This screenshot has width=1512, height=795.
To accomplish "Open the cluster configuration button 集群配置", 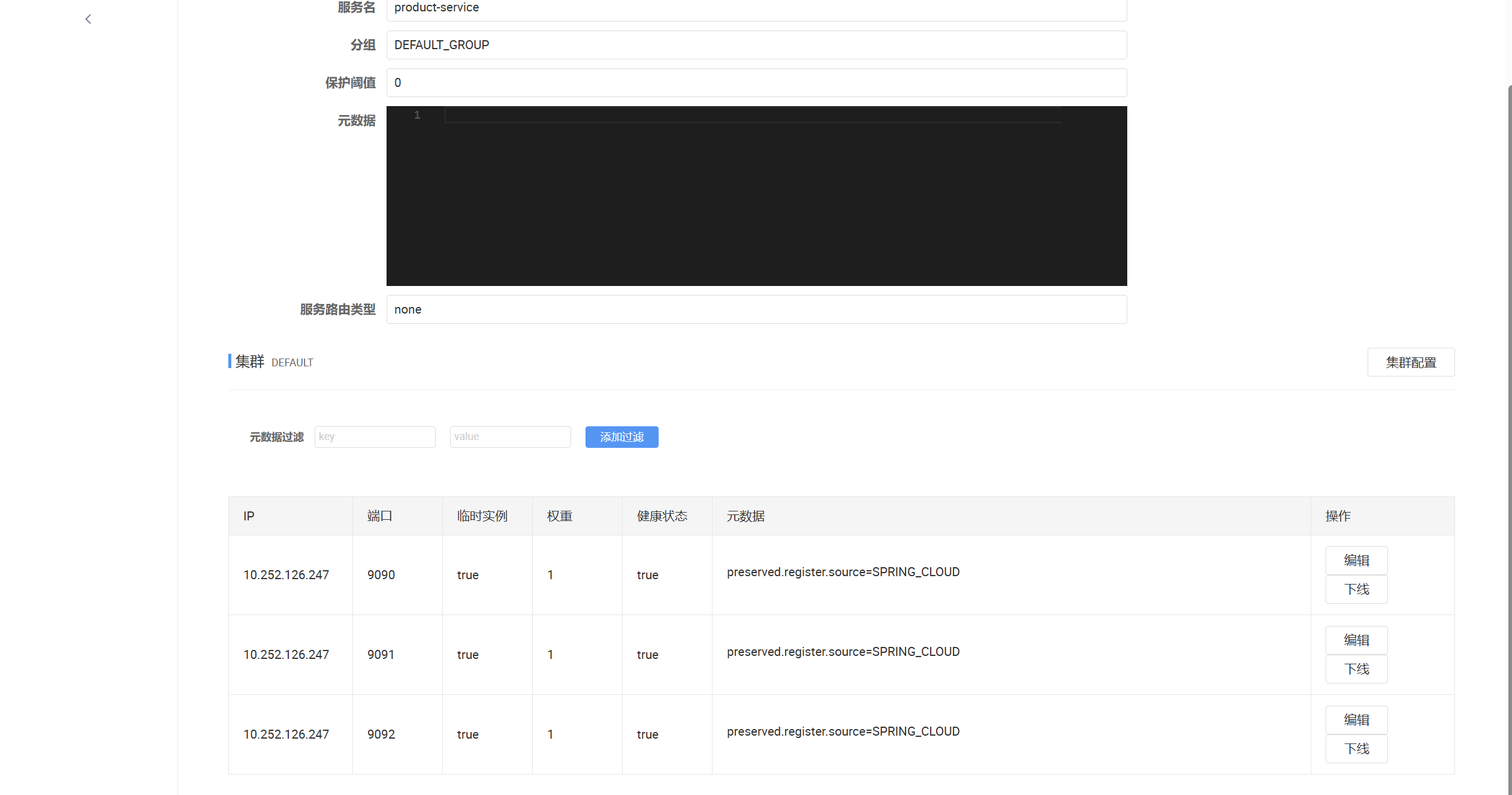I will 1410,362.
